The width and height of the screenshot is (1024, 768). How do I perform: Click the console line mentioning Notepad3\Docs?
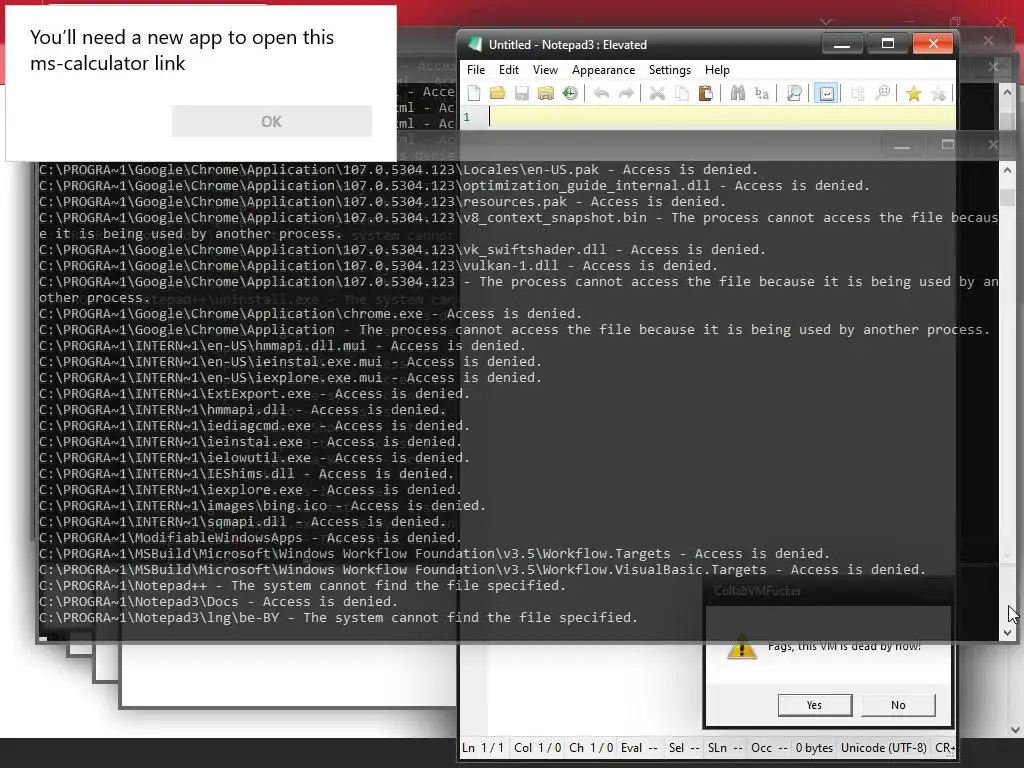coord(218,601)
